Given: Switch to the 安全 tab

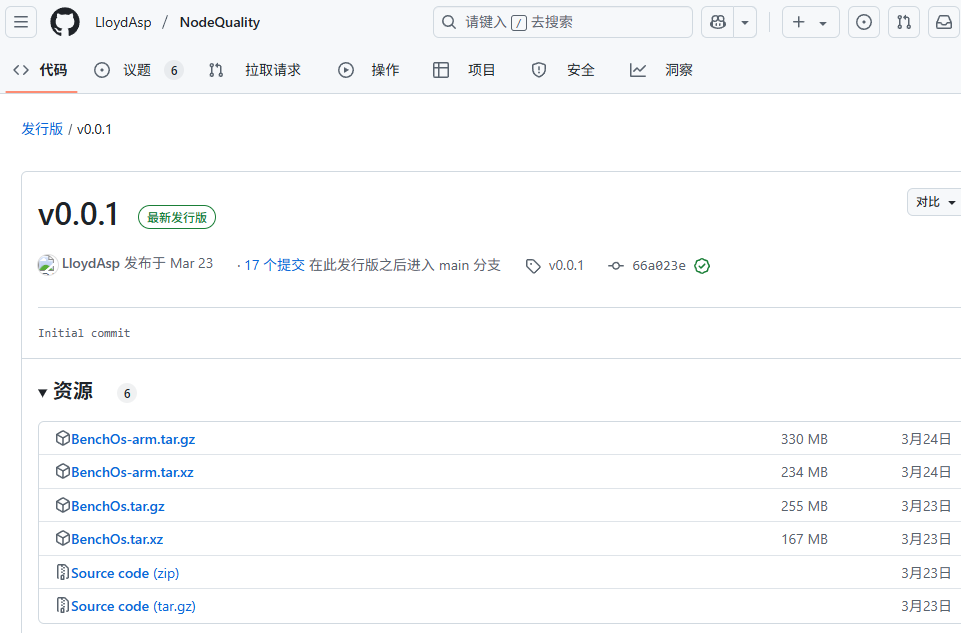Looking at the screenshot, I should pos(563,70).
